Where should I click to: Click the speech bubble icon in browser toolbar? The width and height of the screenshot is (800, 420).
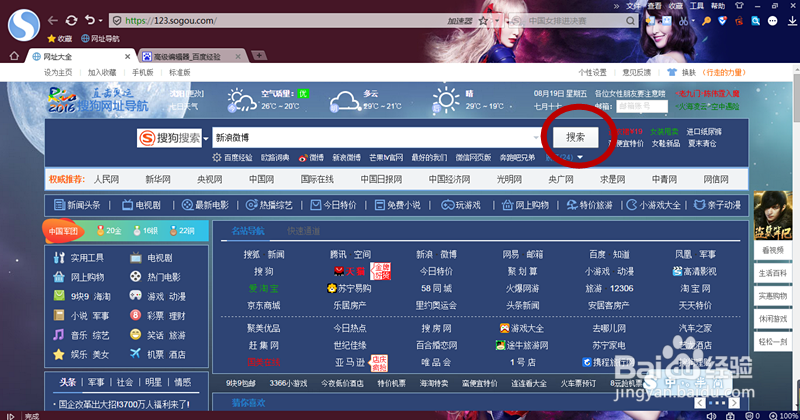tap(773, 21)
